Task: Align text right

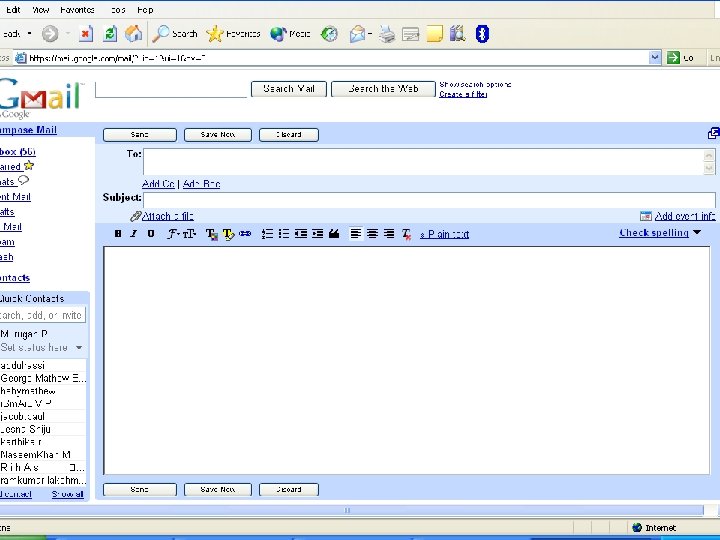Action: (389, 234)
